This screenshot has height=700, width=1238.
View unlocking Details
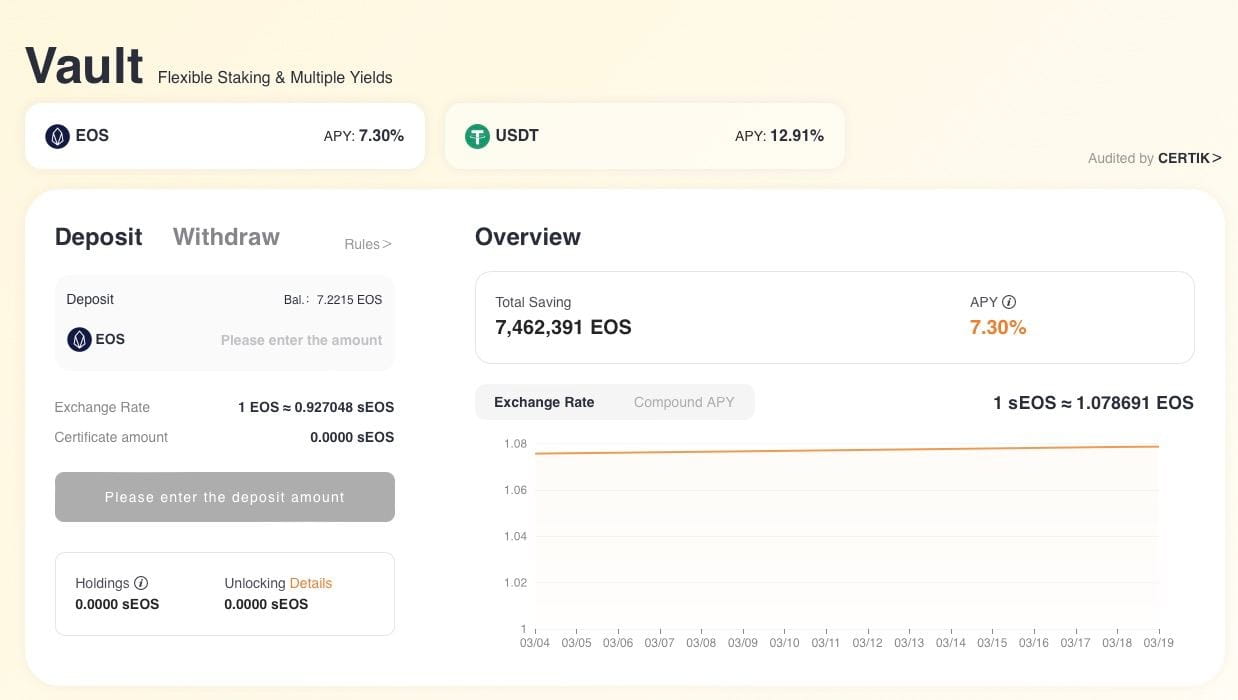click(310, 583)
